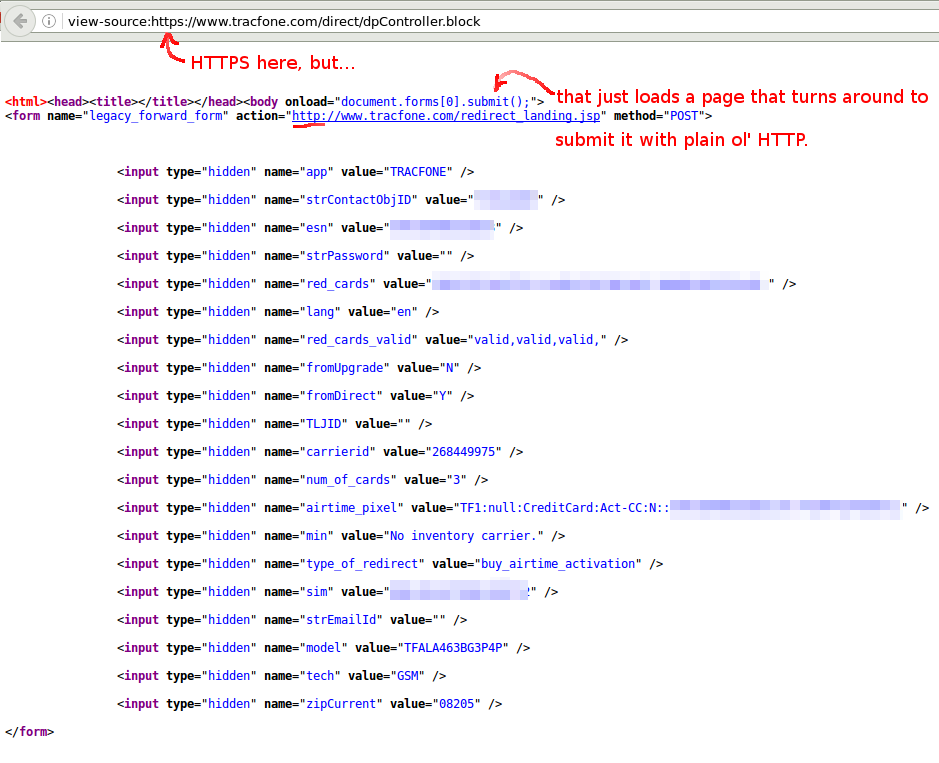
Task: Select the TRACFONE app value
Action: coord(418,172)
